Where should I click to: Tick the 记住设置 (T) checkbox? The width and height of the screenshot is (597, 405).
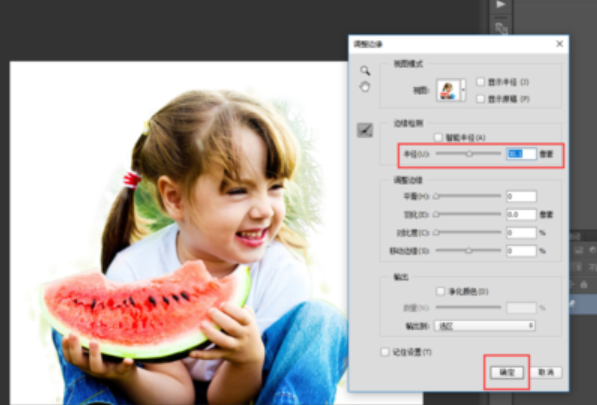(385, 352)
